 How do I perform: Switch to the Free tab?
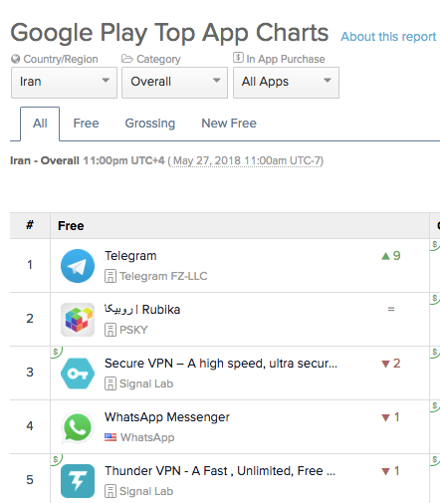coord(86,123)
